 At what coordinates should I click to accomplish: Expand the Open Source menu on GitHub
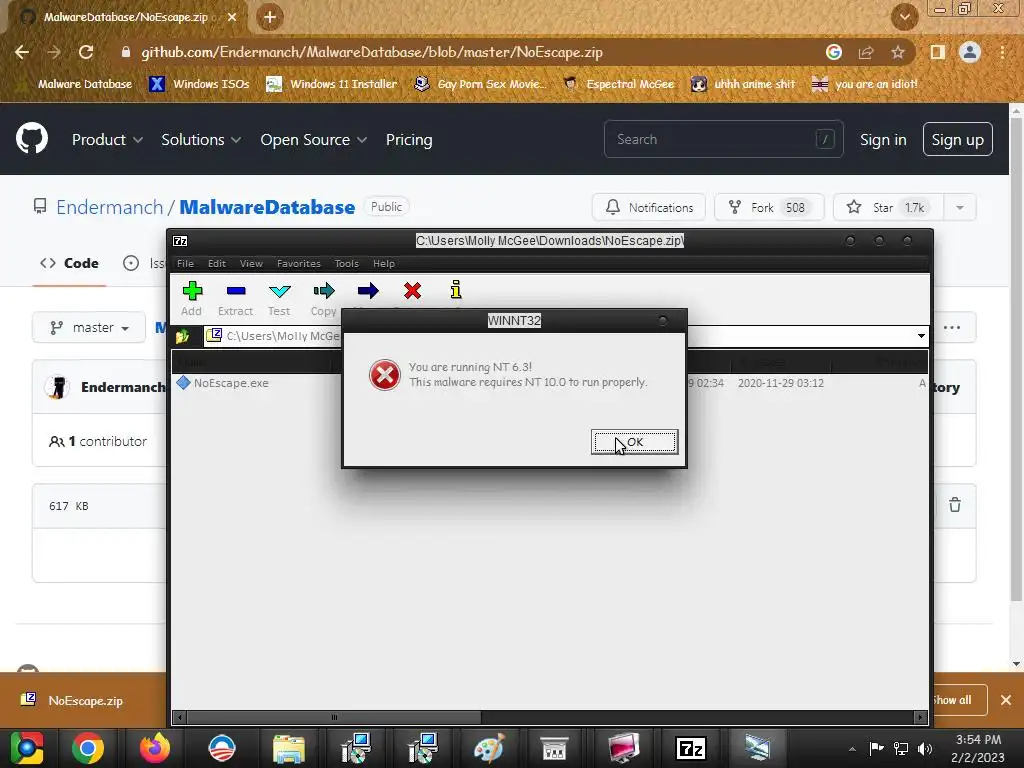[313, 140]
